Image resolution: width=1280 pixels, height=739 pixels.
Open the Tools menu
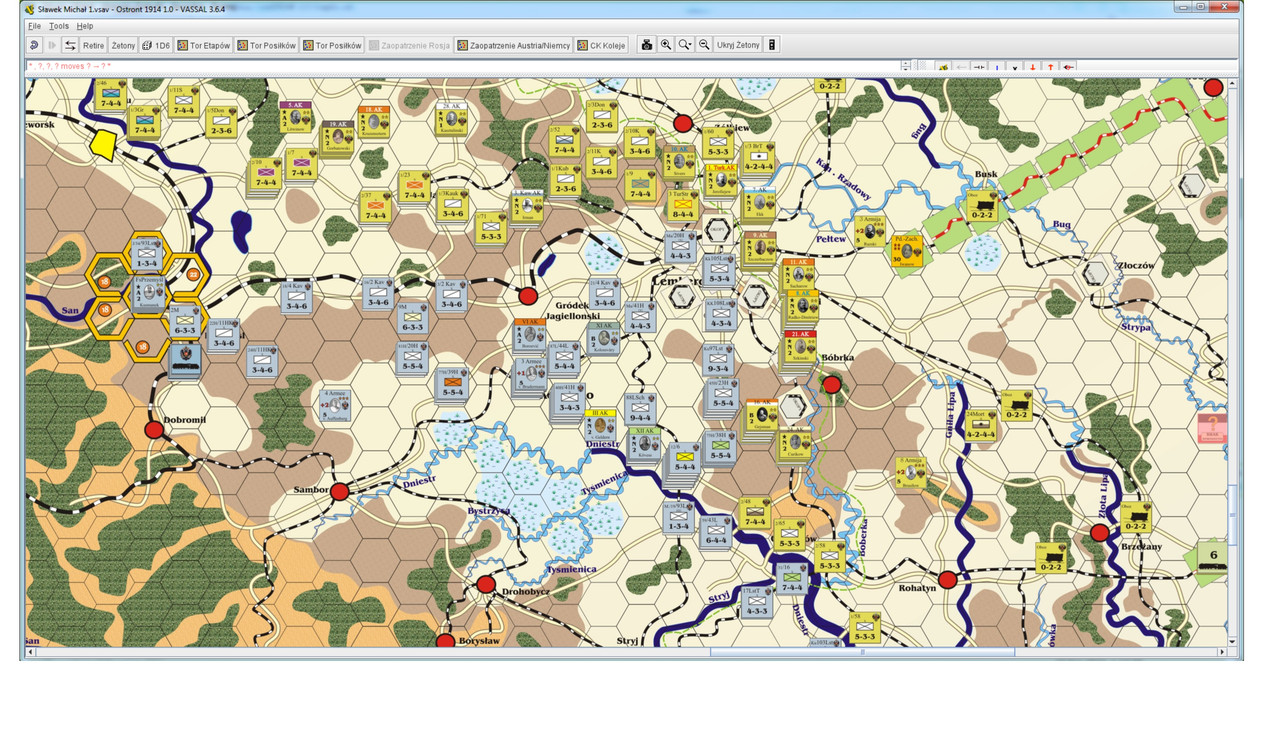(59, 26)
